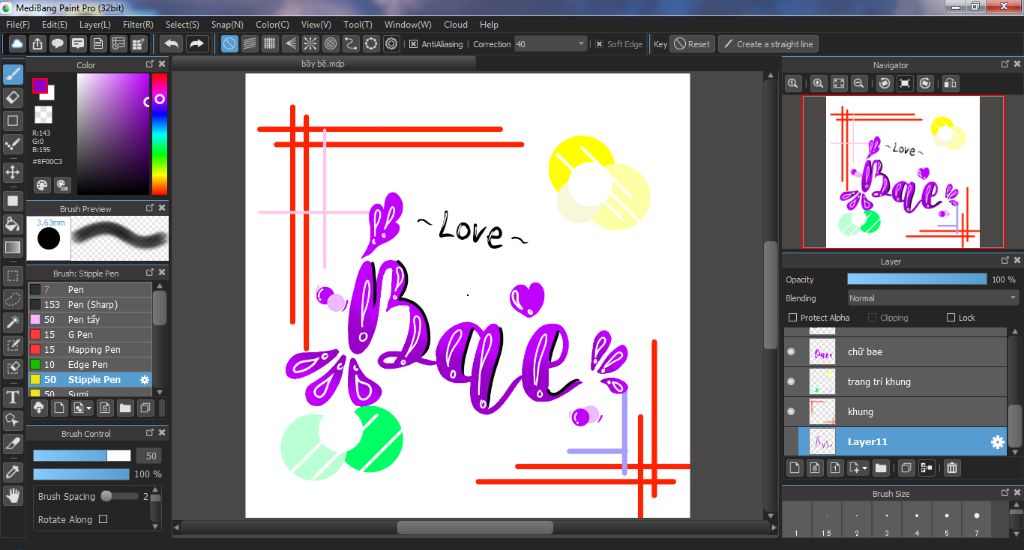Screen dimensions: 1024x550
Task: Click the foreground purple color swatch
Action: (40, 86)
